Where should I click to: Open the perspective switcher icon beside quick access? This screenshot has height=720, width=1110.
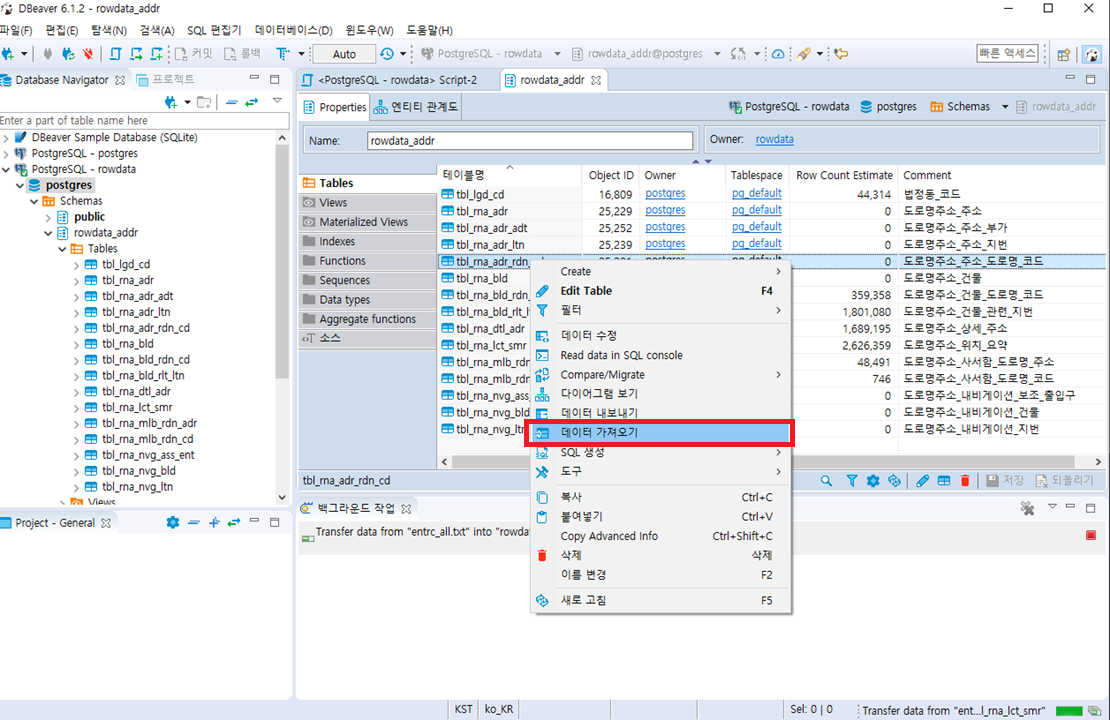click(1063, 55)
